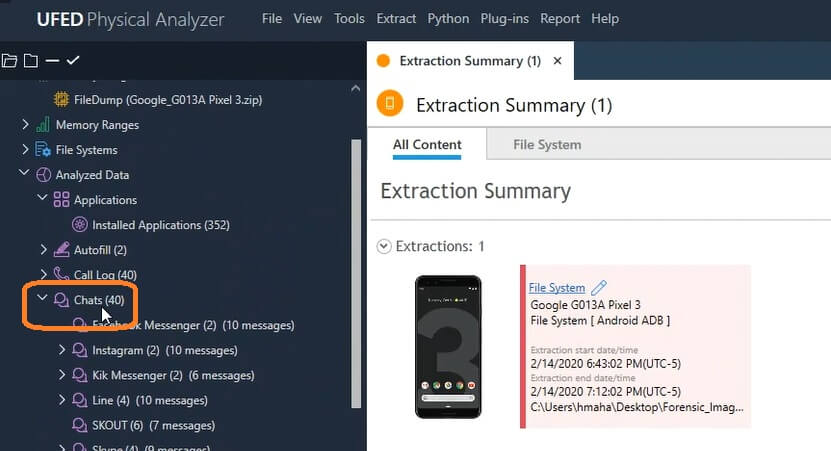Open the Help menu
831x451 pixels.
[x=605, y=19]
